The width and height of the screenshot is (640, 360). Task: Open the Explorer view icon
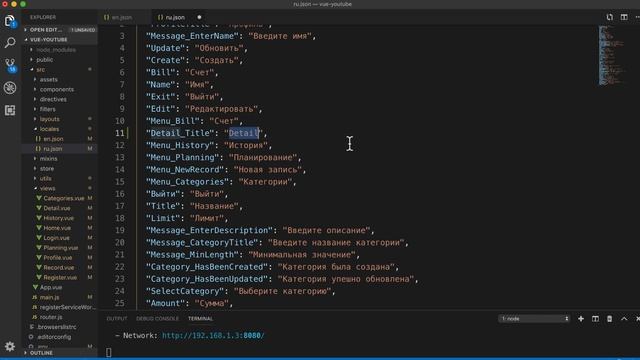[10, 21]
